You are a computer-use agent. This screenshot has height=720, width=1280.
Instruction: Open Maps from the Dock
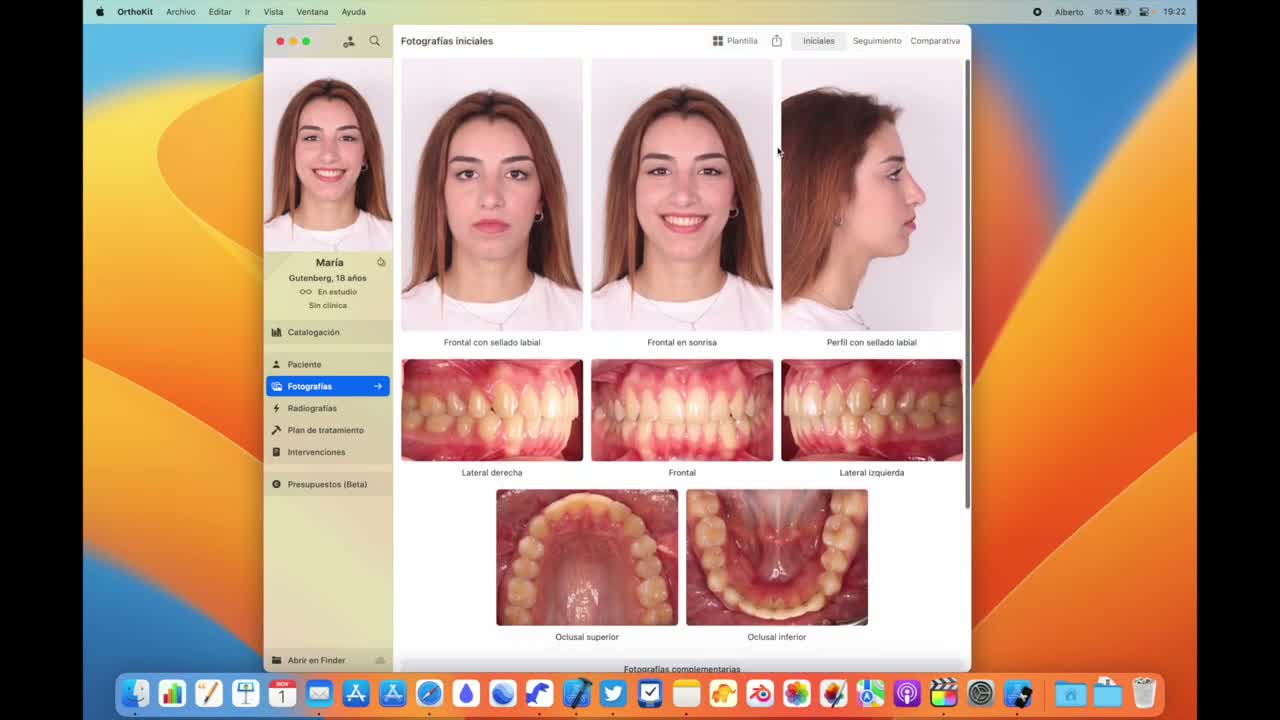[x=870, y=693]
